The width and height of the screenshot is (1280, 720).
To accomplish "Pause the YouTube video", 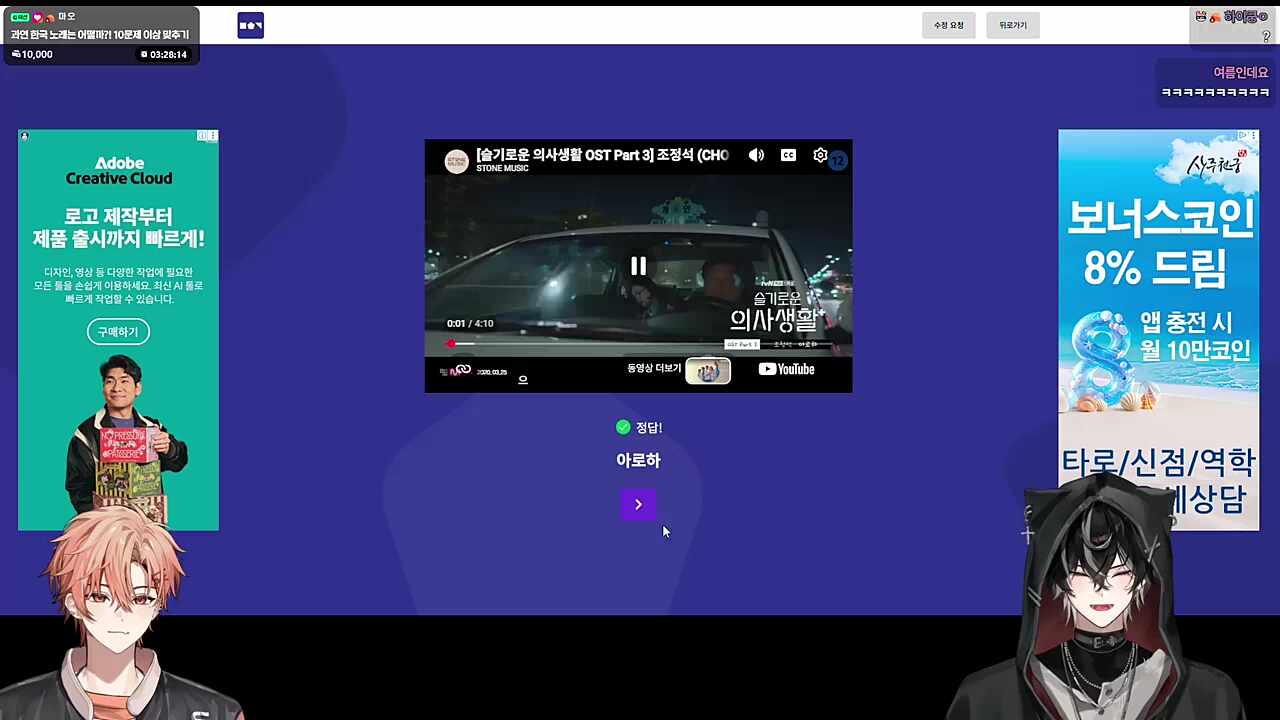I will 638,266.
